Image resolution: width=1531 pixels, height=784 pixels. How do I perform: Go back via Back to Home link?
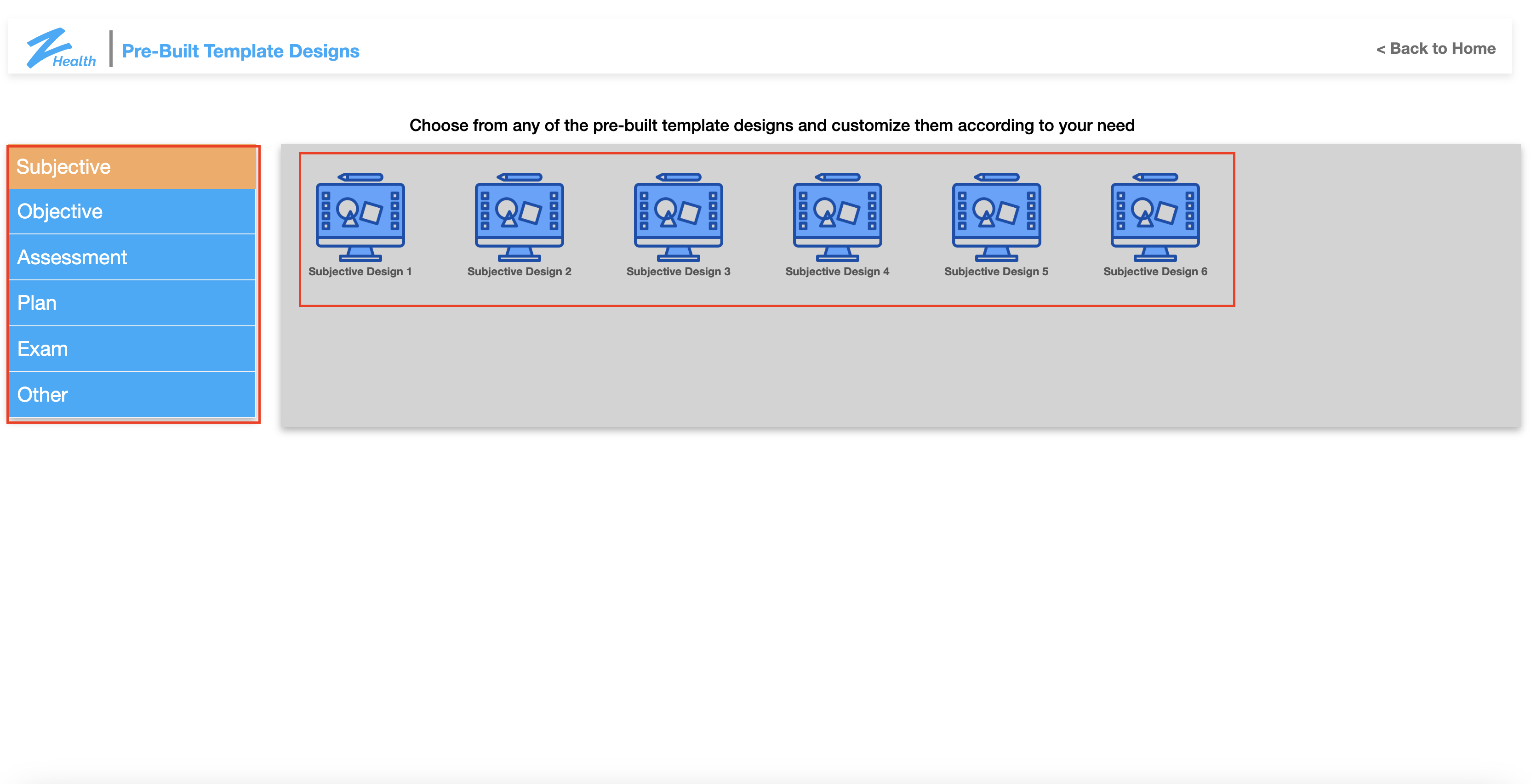coord(1435,49)
